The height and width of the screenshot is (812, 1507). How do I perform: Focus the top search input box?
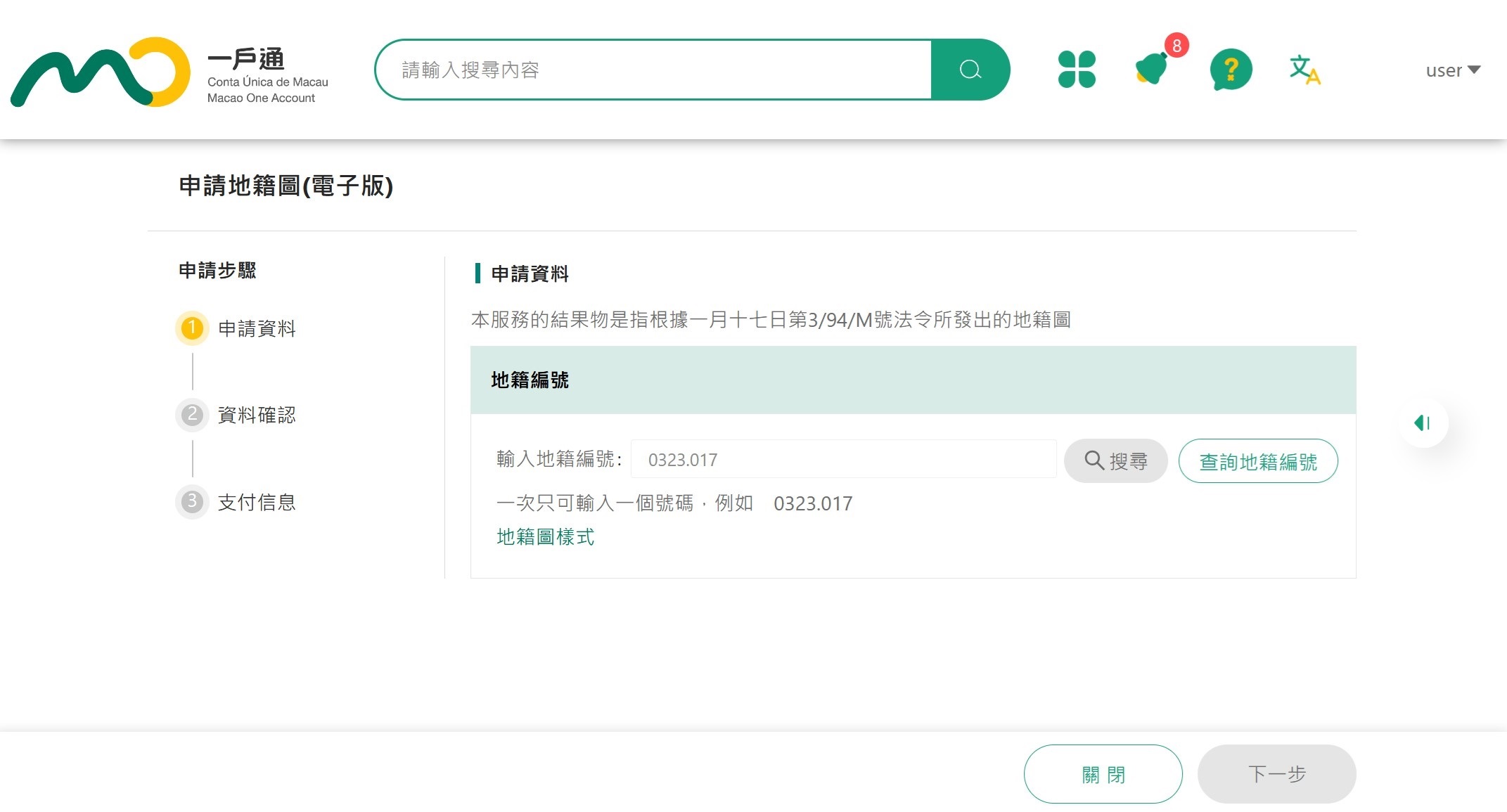[x=654, y=70]
